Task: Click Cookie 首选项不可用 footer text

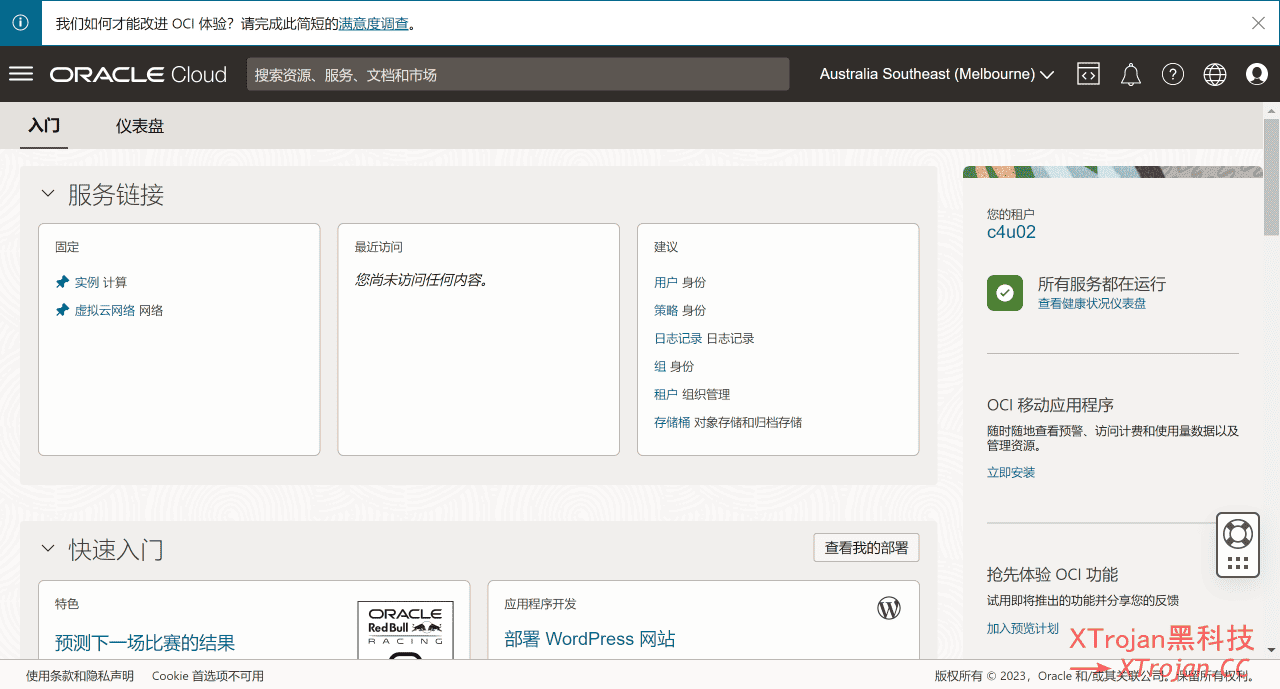Action: (x=208, y=676)
